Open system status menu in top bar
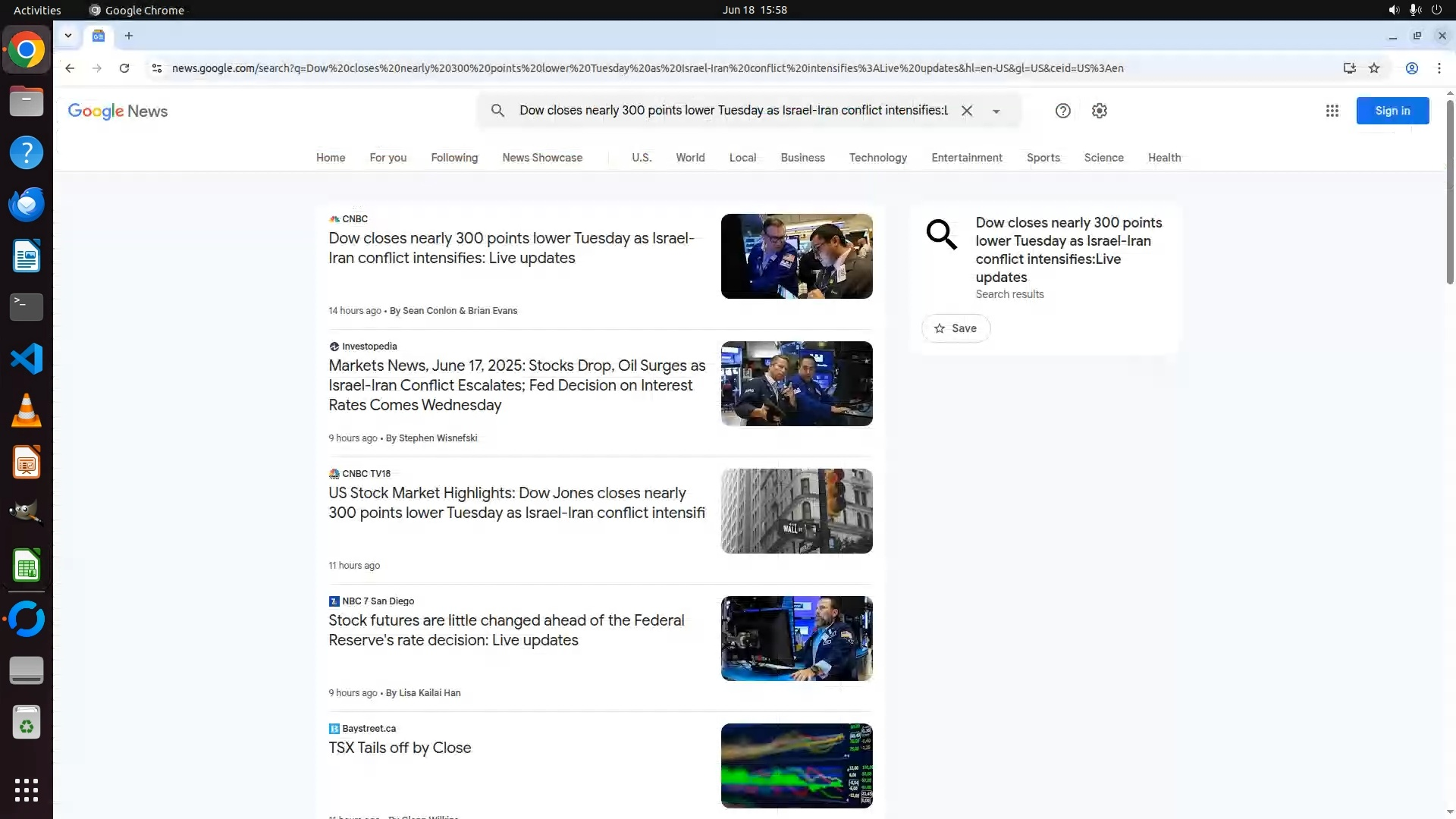The height and width of the screenshot is (819, 1456). click(x=1414, y=10)
